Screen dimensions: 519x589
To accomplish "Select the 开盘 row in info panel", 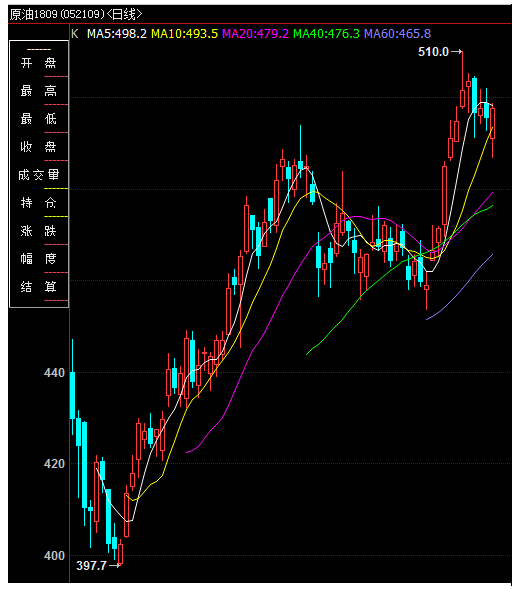I will pyautogui.click(x=39, y=63).
